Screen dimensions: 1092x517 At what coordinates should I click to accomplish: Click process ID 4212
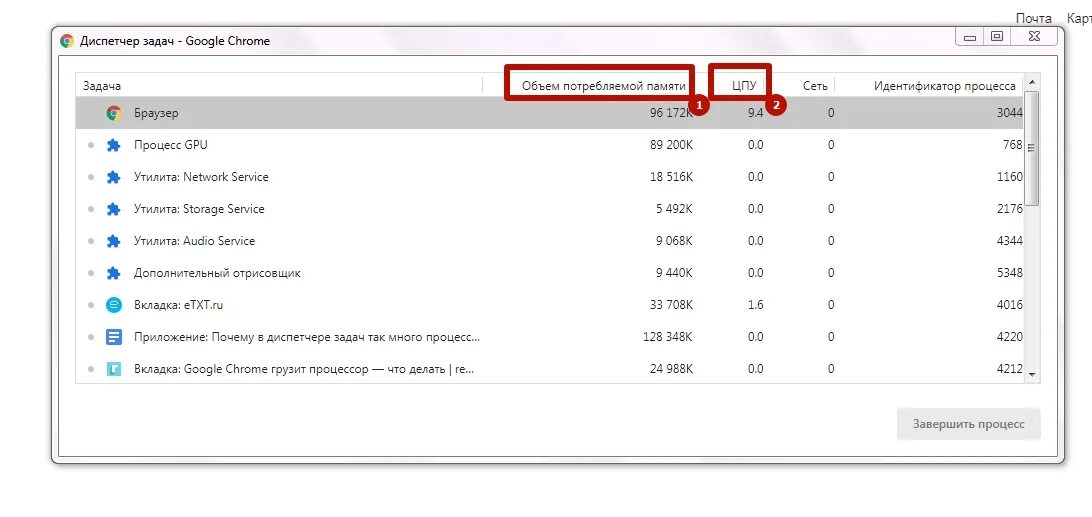pos(1010,369)
